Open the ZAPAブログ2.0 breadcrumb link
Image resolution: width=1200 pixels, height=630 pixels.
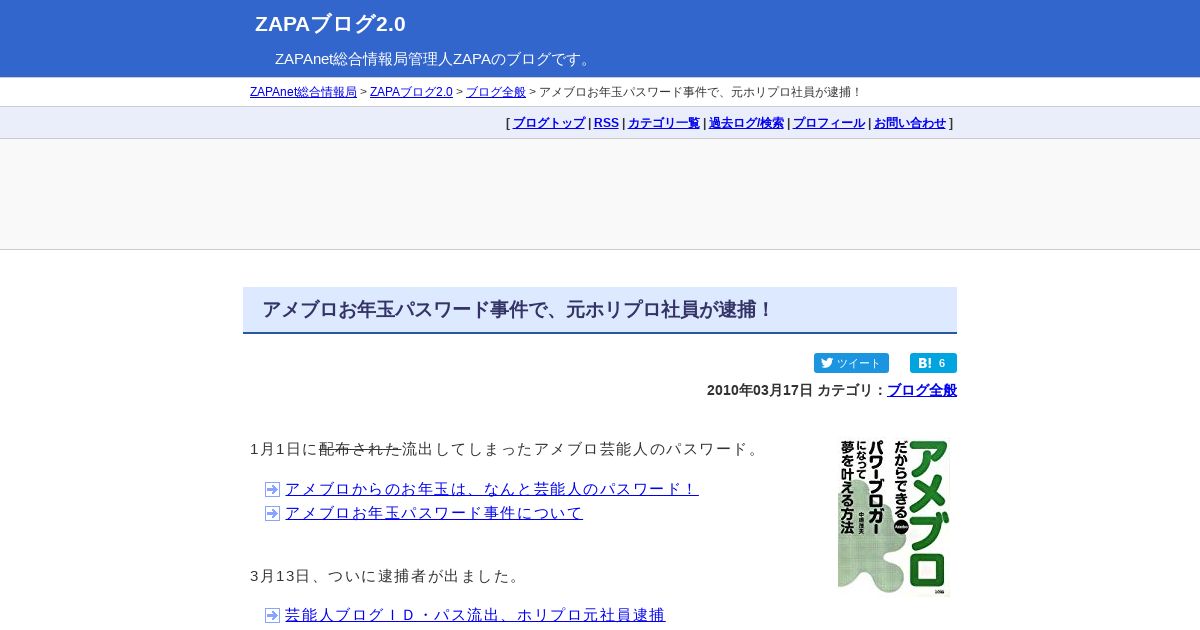411,92
